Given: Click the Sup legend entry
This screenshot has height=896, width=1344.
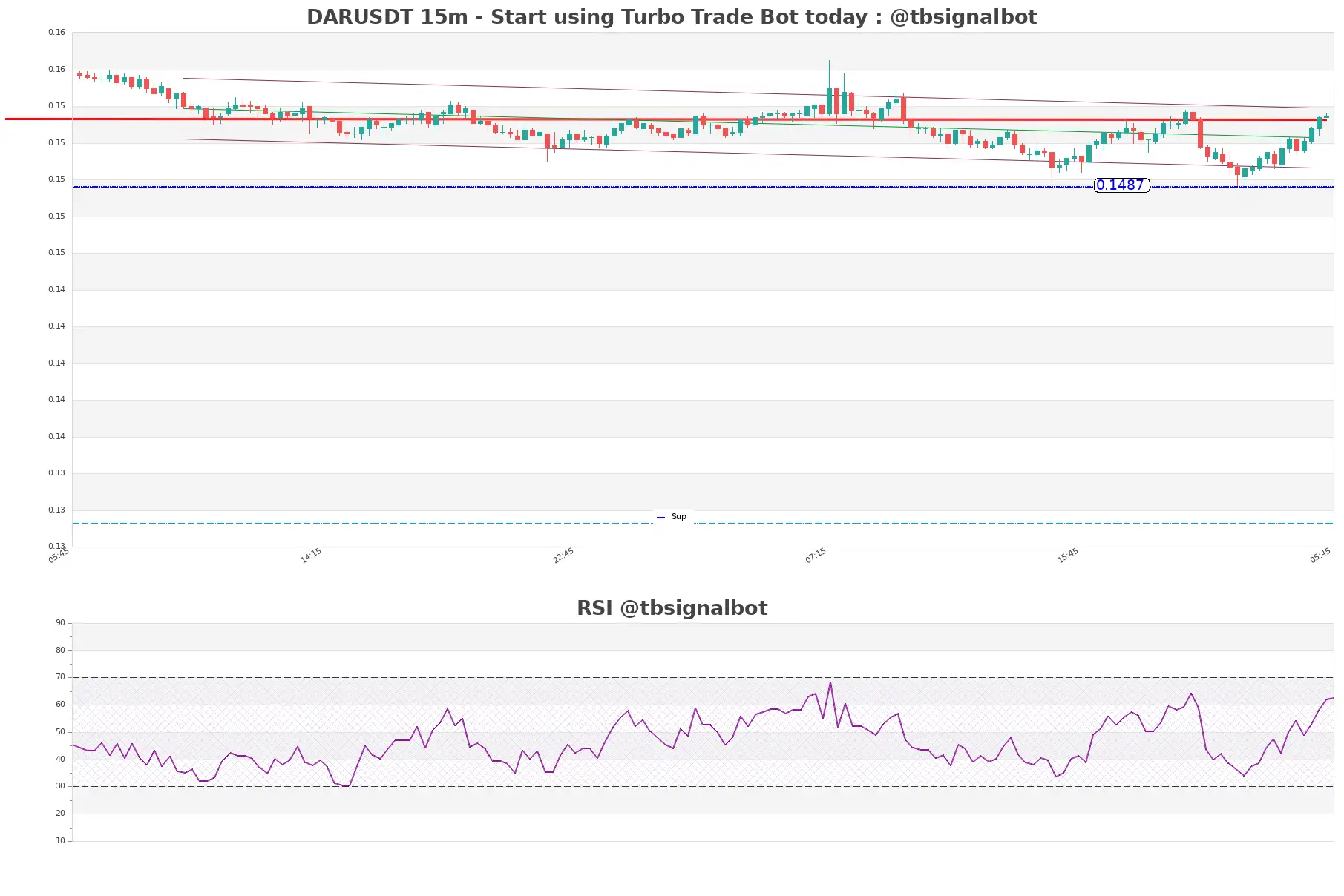Looking at the screenshot, I should click(672, 517).
